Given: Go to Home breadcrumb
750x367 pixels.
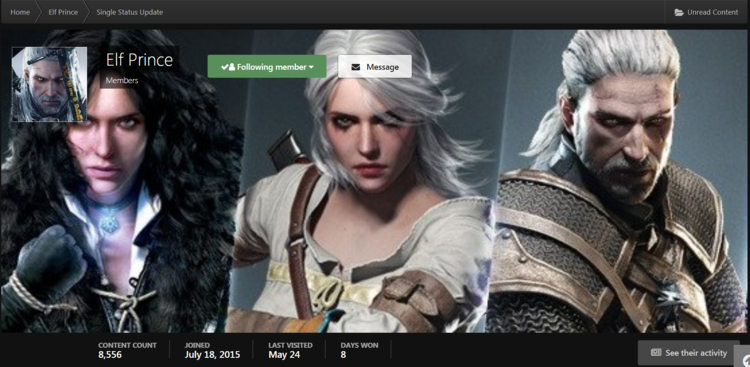Looking at the screenshot, I should [x=20, y=12].
